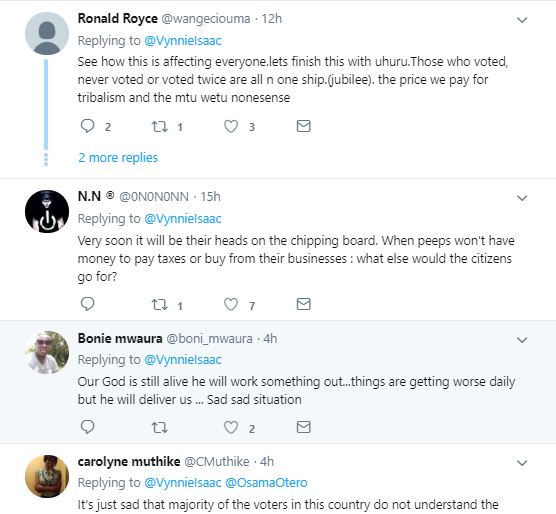Screen dimensions: 556x514
Task: Retweet Bonie mwaura's tweet
Action: click(160, 428)
